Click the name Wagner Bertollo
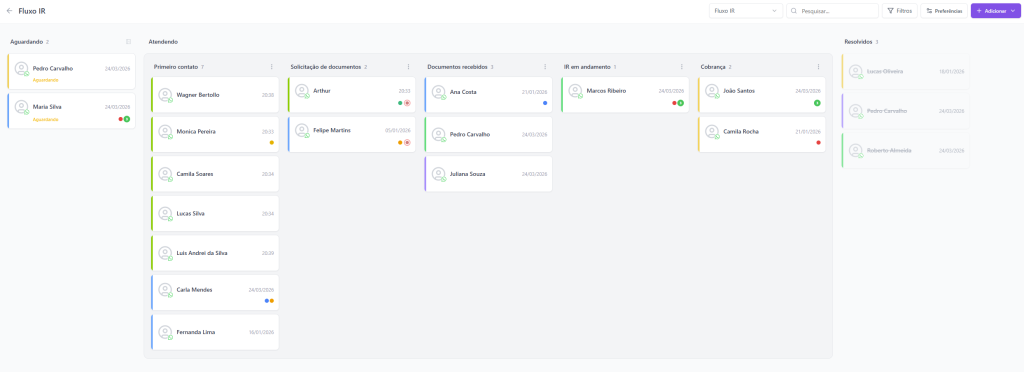 click(x=198, y=95)
